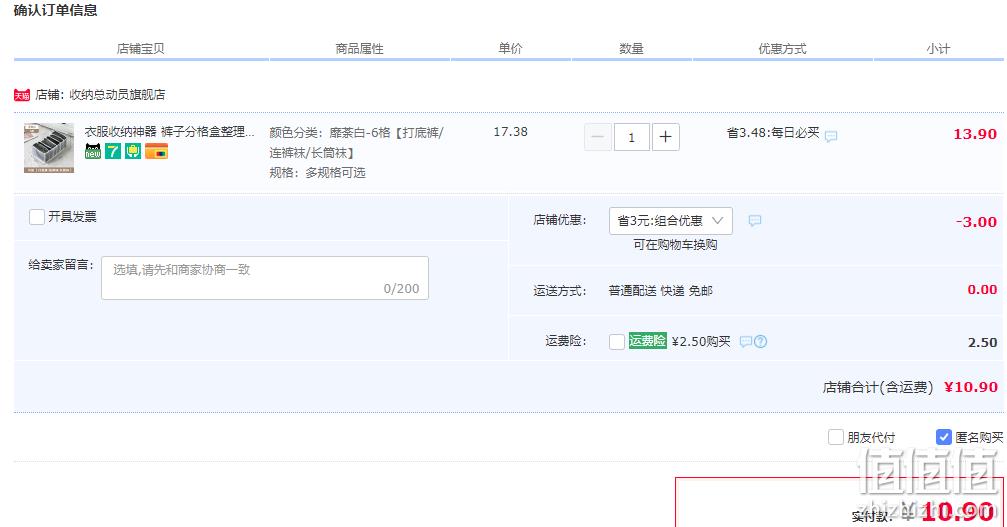Image resolution: width=1007 pixels, height=527 pixels.
Task: Click the 省3.48:每日必买 discount text
Action: pyautogui.click(x=773, y=133)
